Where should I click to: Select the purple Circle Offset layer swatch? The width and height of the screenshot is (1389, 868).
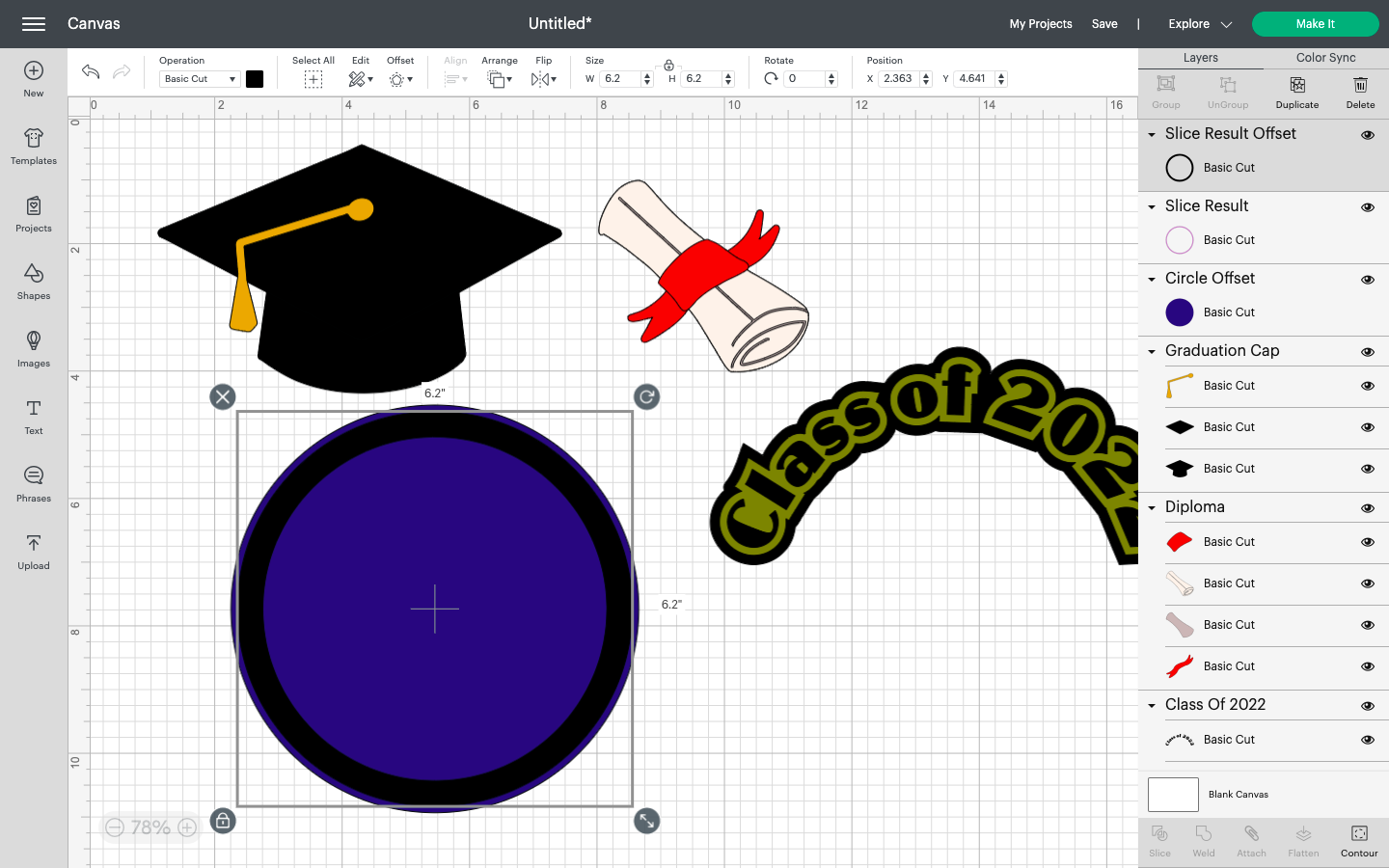[x=1180, y=312]
